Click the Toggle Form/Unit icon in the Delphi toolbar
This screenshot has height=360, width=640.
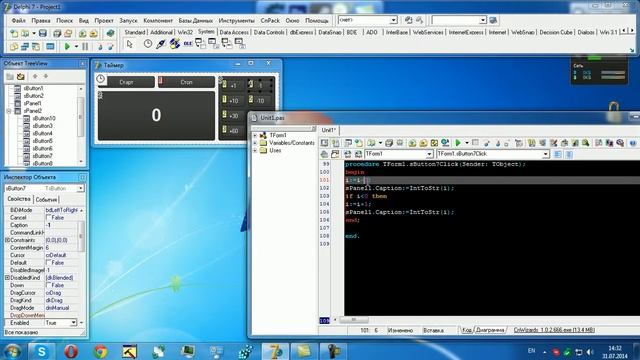pos(36,47)
